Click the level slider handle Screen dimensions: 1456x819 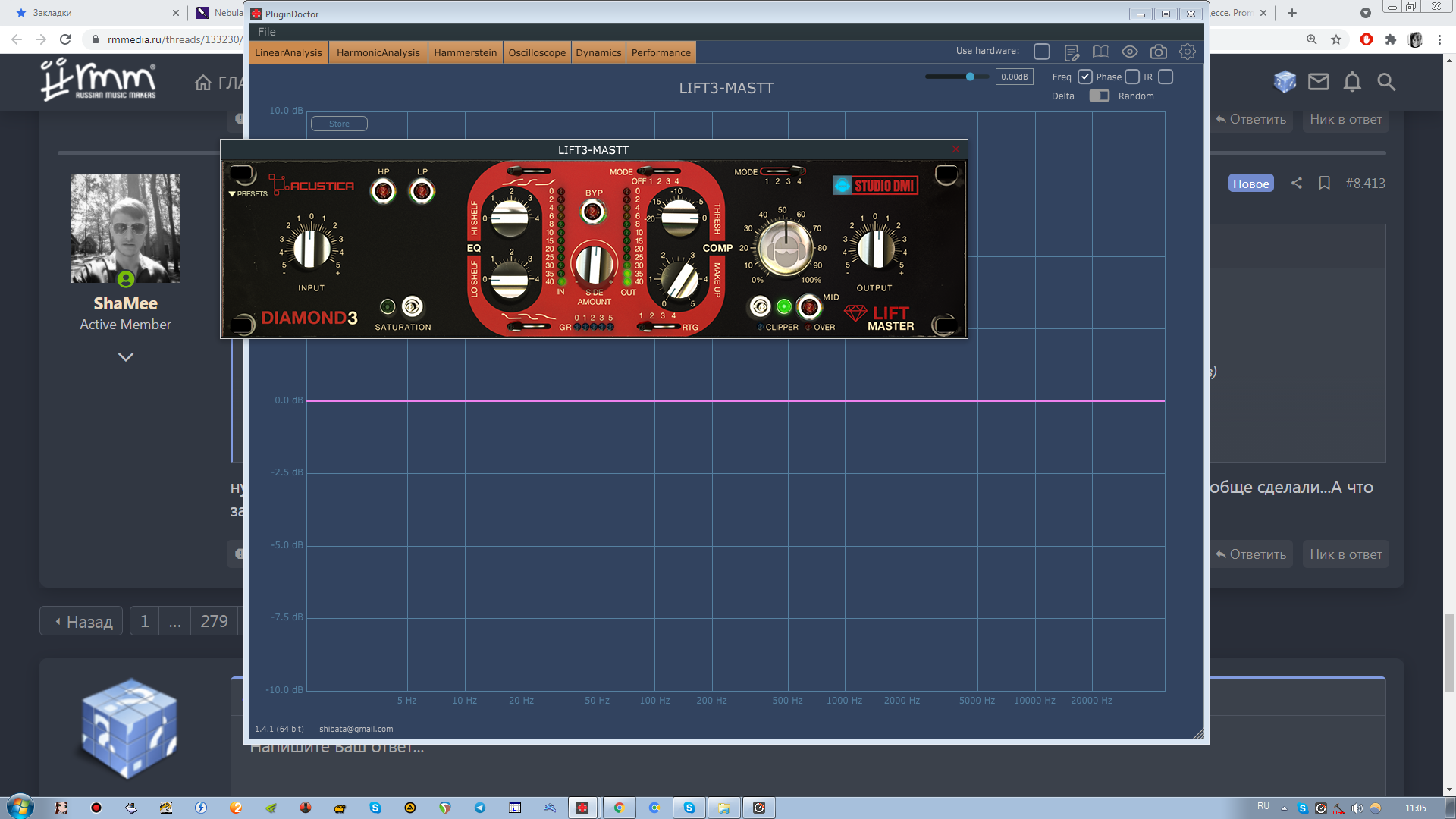coord(970,77)
